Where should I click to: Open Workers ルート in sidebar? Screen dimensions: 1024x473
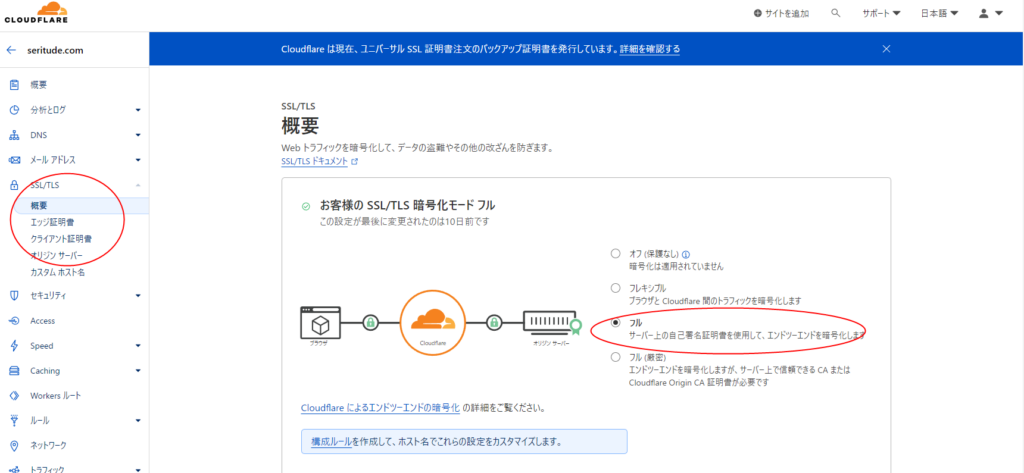click(x=56, y=396)
